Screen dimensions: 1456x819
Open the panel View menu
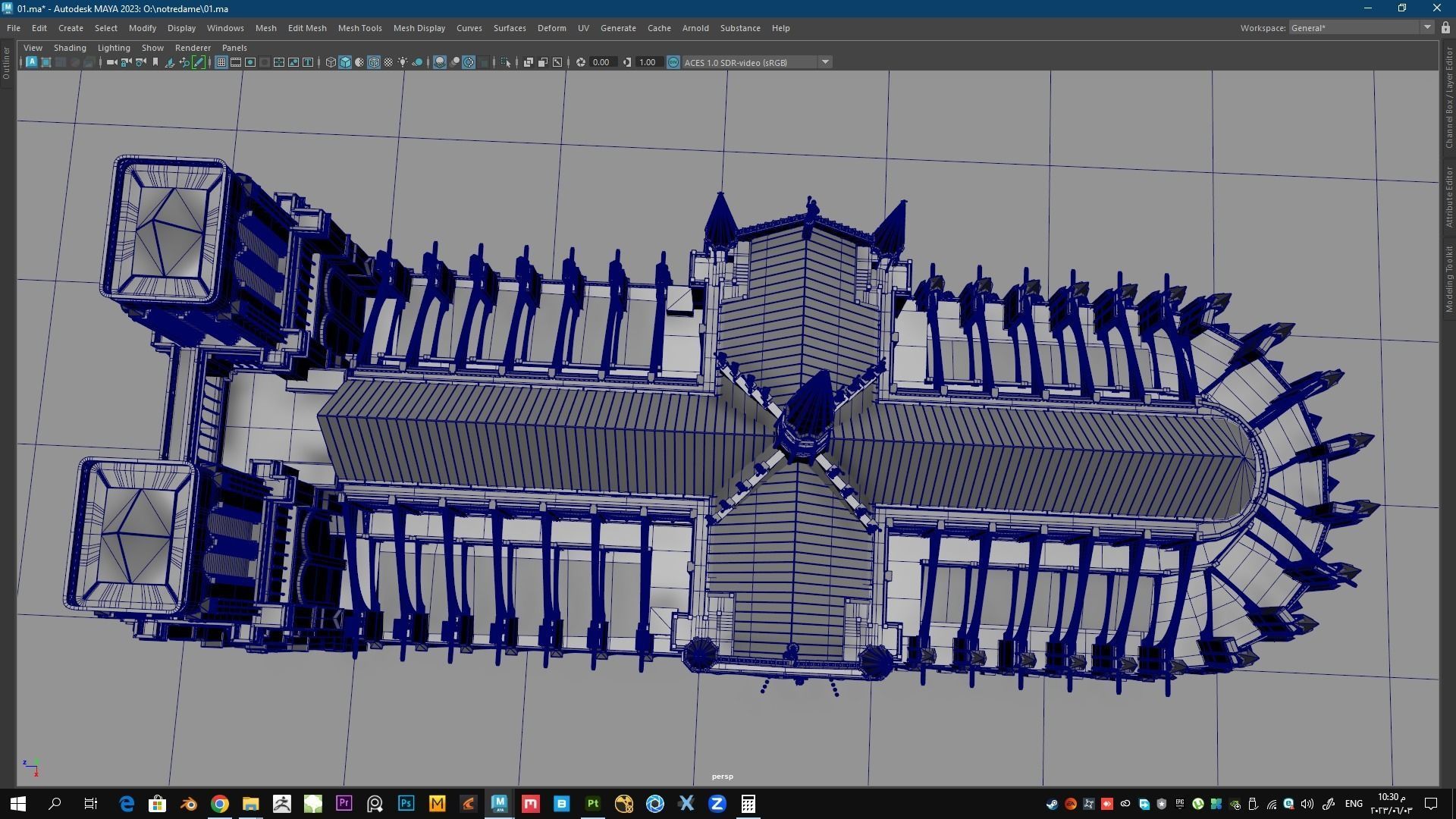click(33, 48)
